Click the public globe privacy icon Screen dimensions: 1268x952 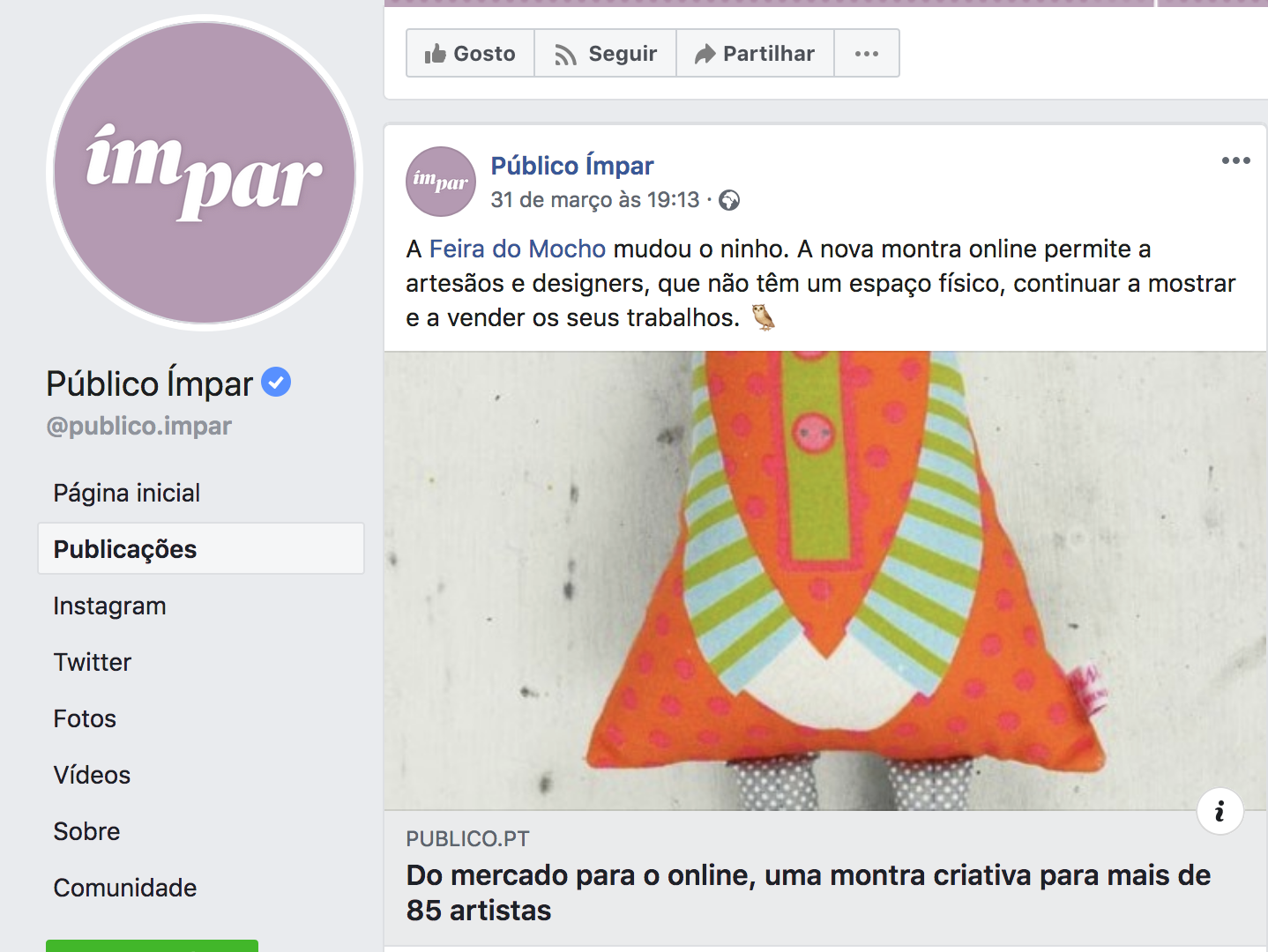click(729, 201)
